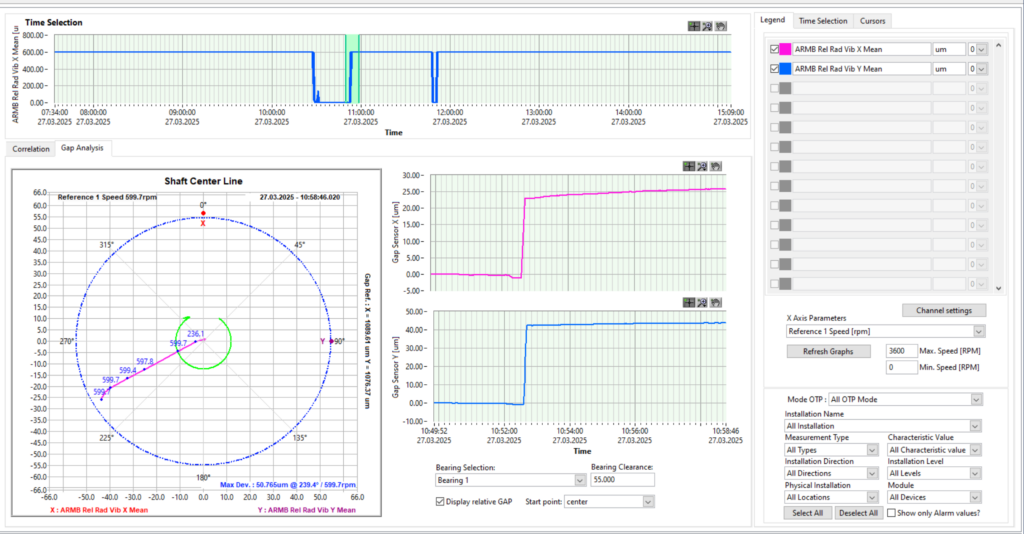This screenshot has height=534, width=1024.
Task: Click the 27.03.2025 - 10:58:46.020 timestamp
Action: click(300, 196)
